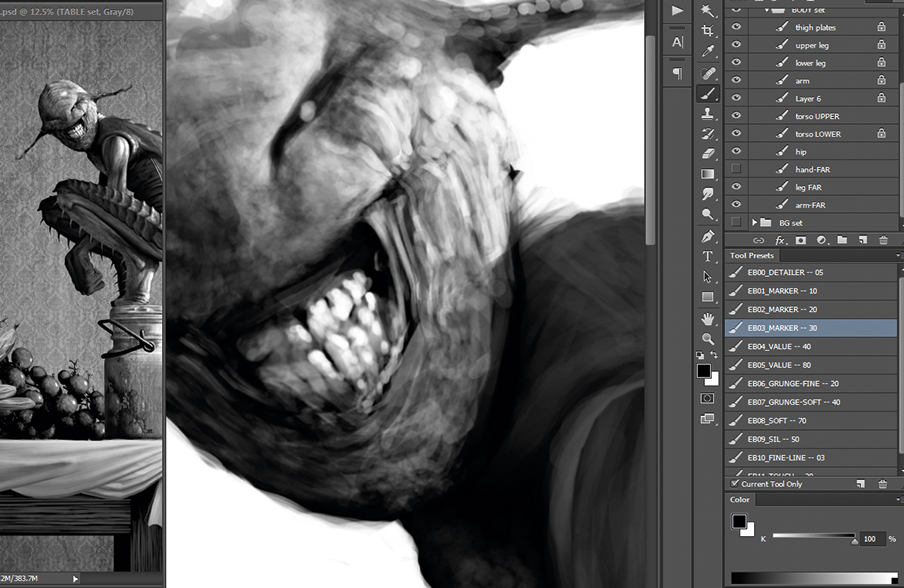The image size is (904, 588).
Task: Choose the Gradient tool
Action: pyautogui.click(x=708, y=174)
